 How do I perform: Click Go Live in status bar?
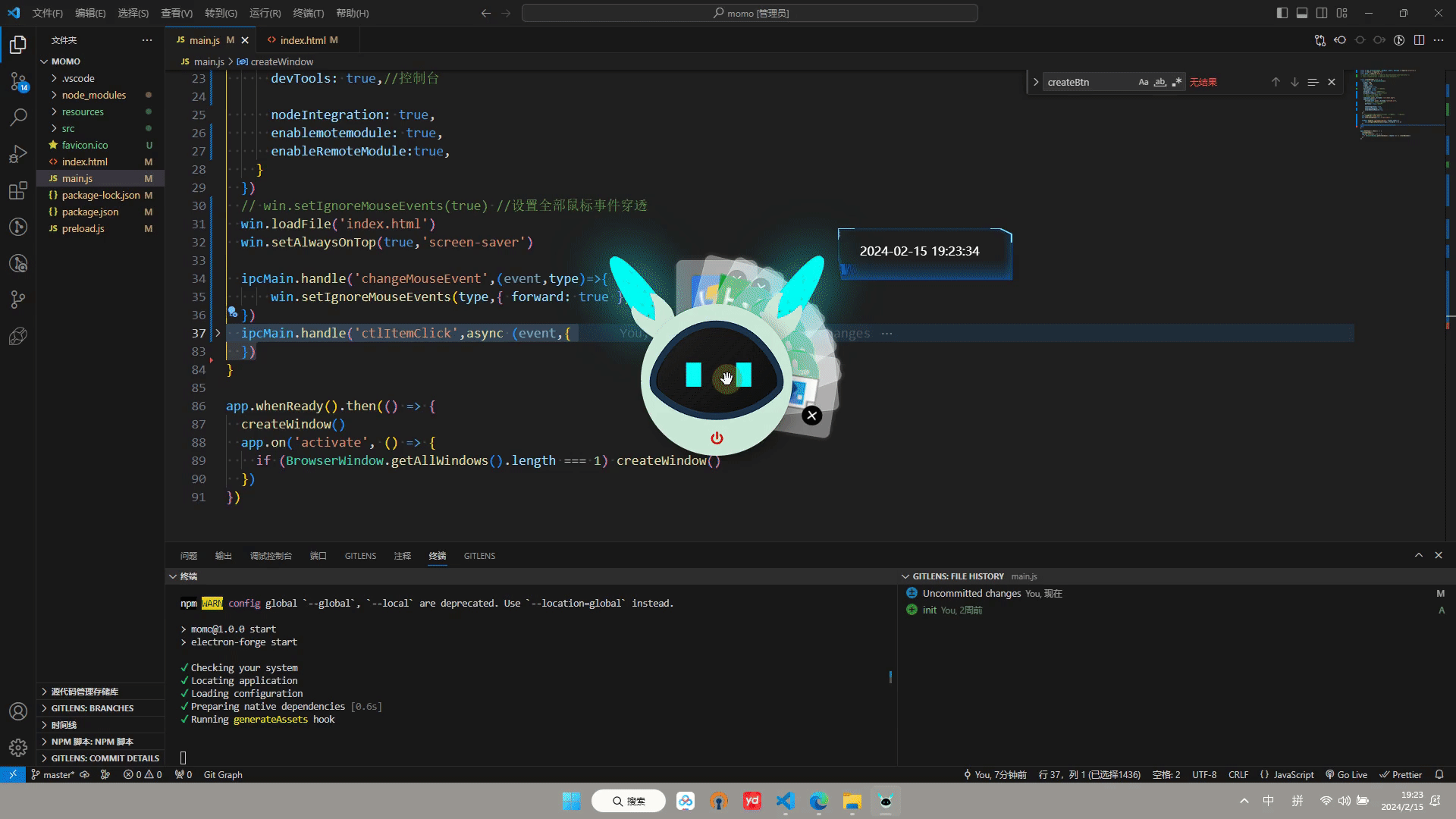[1346, 775]
